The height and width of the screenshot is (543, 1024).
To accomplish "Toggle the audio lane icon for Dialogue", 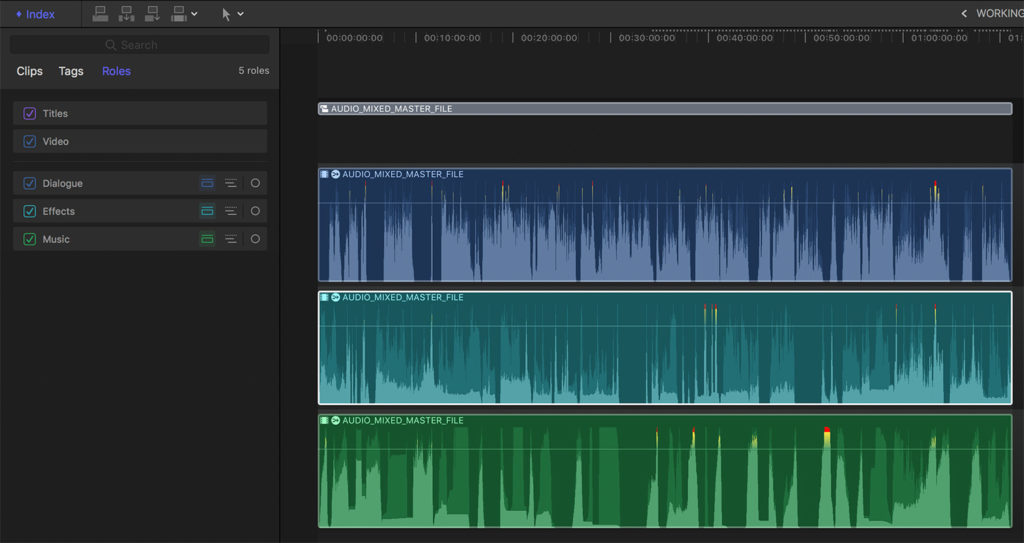I will click(207, 184).
